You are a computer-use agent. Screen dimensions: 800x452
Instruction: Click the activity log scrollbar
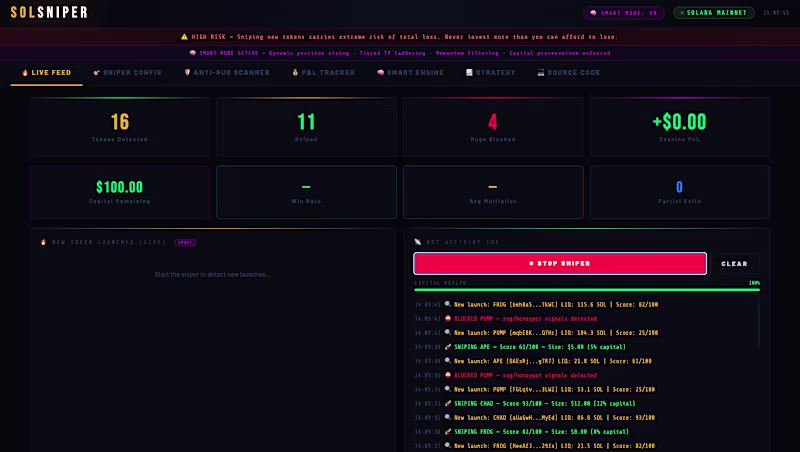point(759,323)
